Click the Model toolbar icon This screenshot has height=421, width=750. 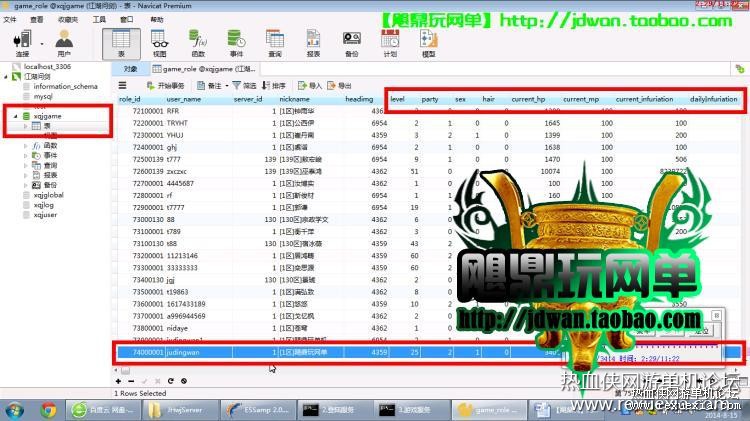[x=429, y=43]
